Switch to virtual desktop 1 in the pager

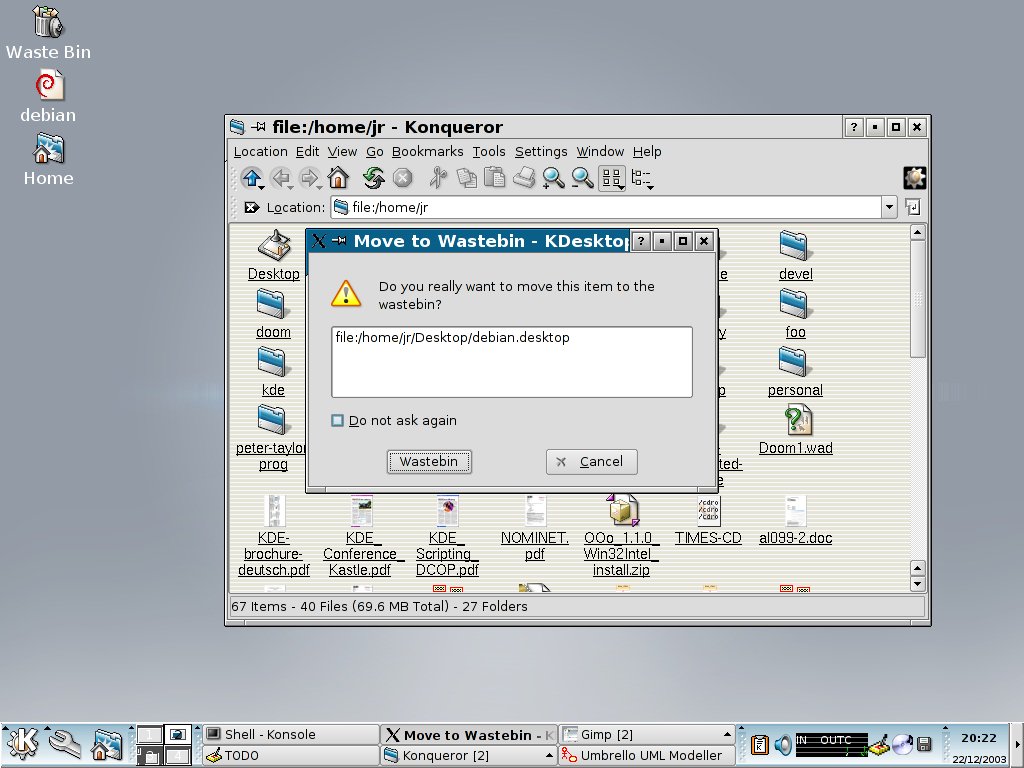(150, 734)
